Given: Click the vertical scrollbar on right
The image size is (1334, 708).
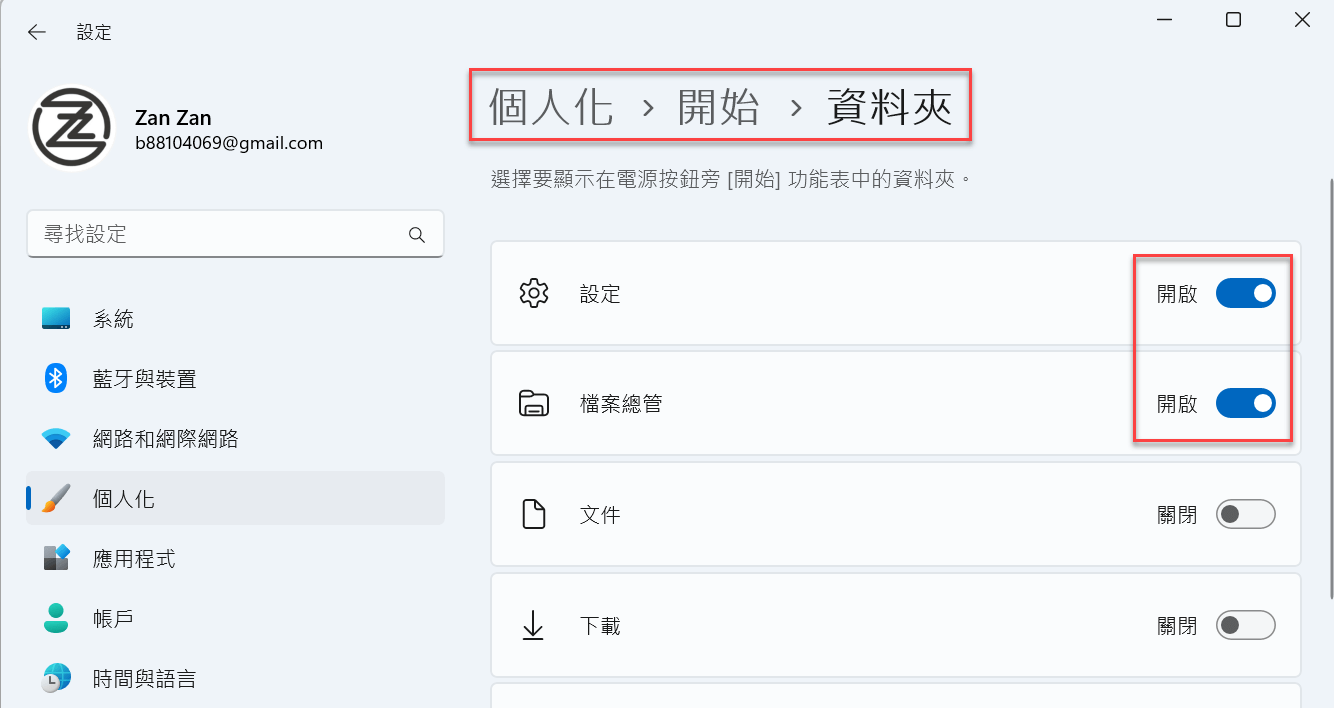Looking at the screenshot, I should [1329, 390].
